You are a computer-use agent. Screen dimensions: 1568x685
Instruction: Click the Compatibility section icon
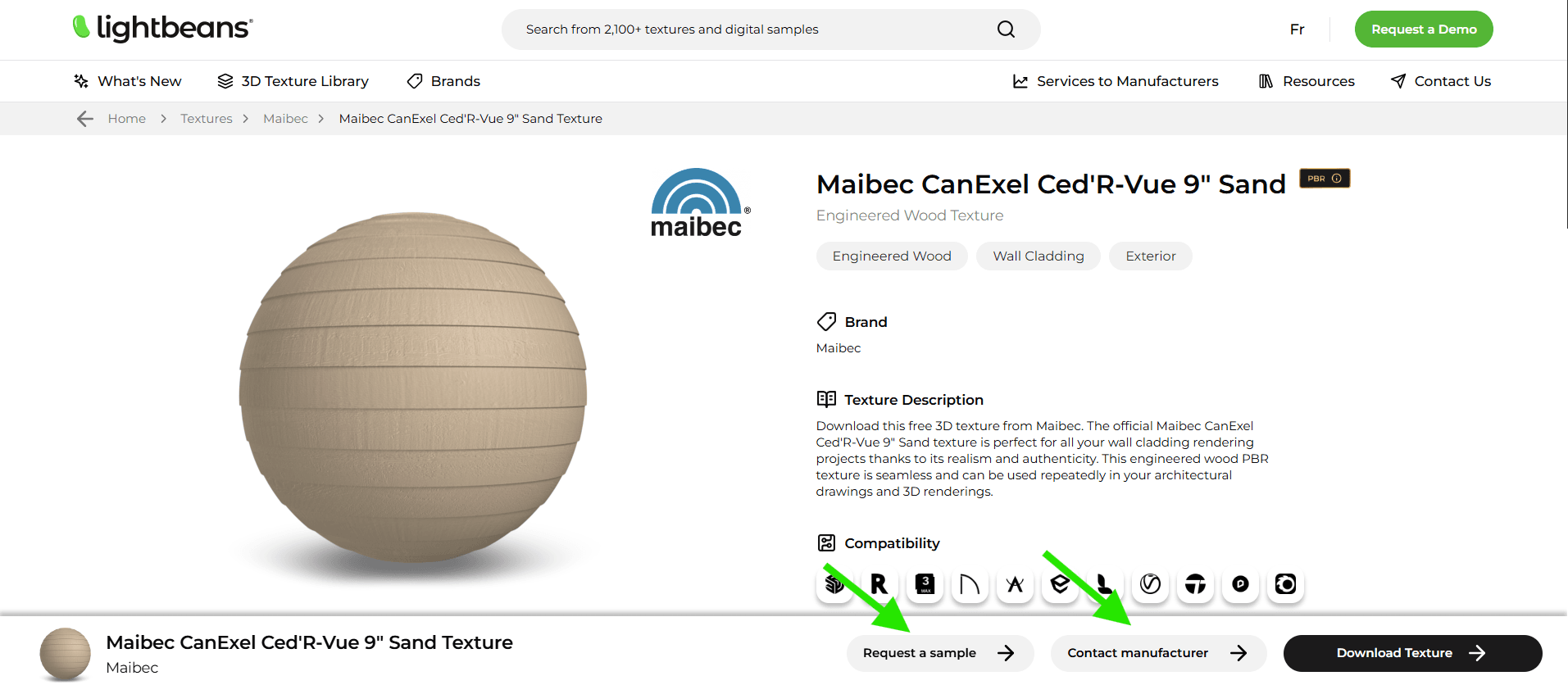(x=826, y=542)
